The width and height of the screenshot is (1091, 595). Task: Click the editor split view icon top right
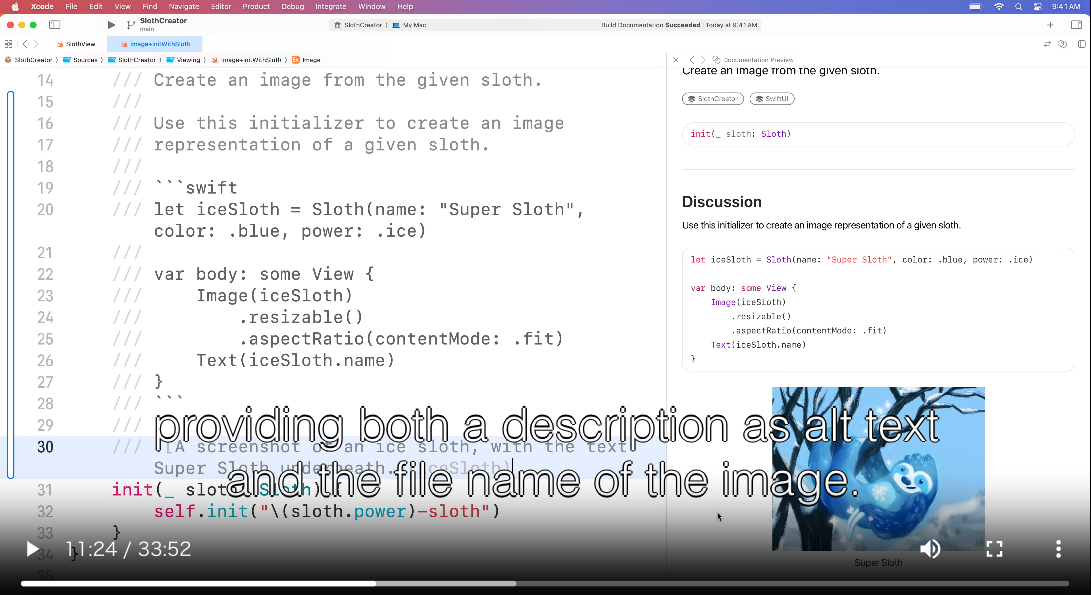(1082, 44)
